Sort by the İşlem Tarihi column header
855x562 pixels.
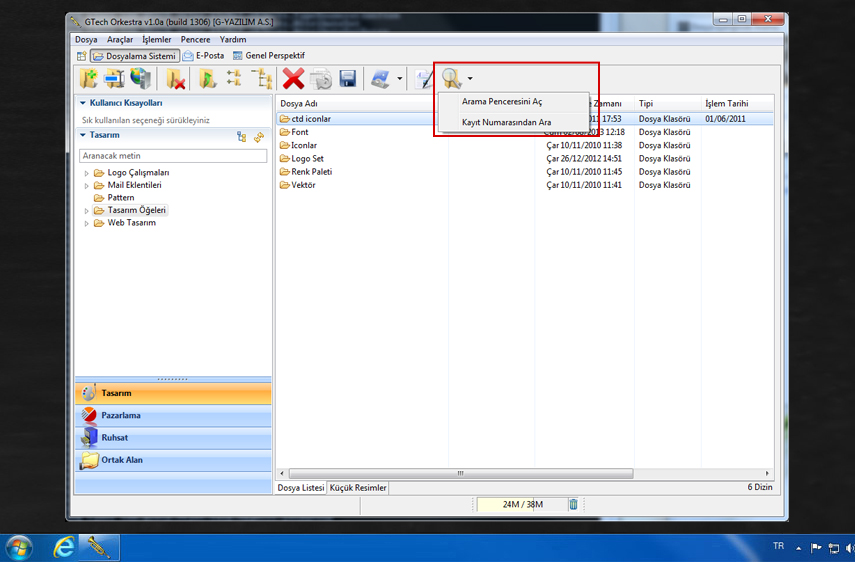point(737,104)
